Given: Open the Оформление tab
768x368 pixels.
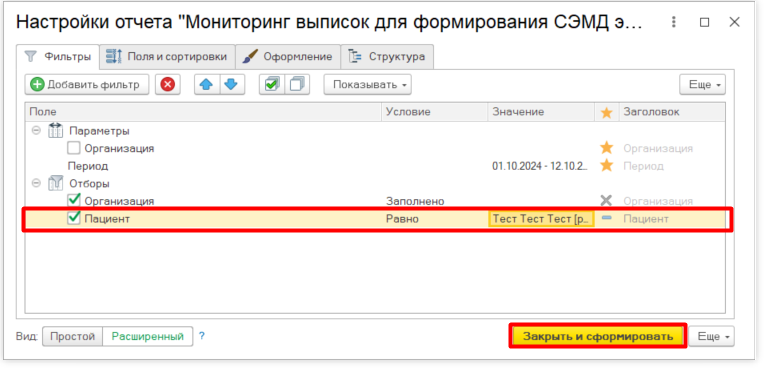Looking at the screenshot, I should 288,57.
